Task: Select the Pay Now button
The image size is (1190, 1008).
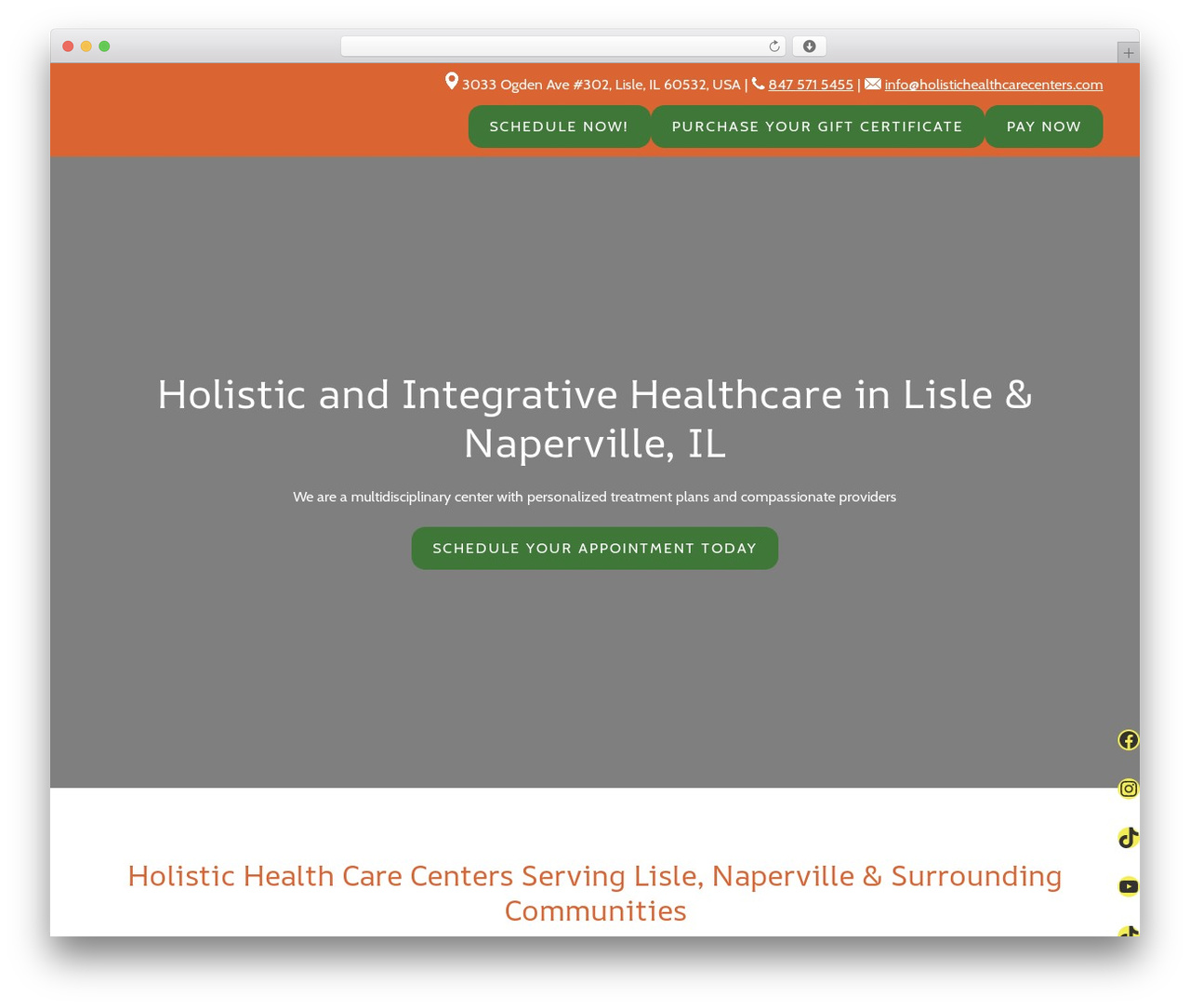Action: pos(1044,126)
